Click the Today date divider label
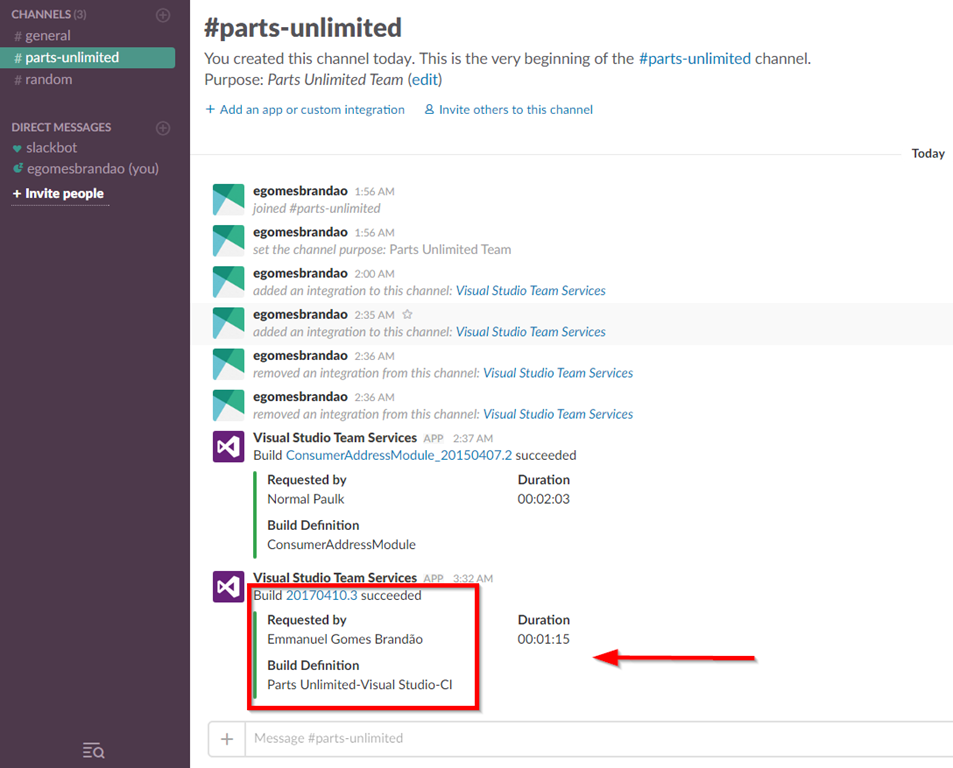Screen dimensions: 953x768 928,154
